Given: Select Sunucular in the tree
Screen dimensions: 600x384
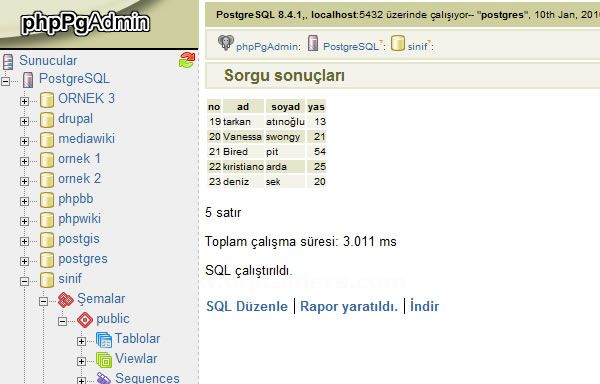Looking at the screenshot, I should pos(48,60).
